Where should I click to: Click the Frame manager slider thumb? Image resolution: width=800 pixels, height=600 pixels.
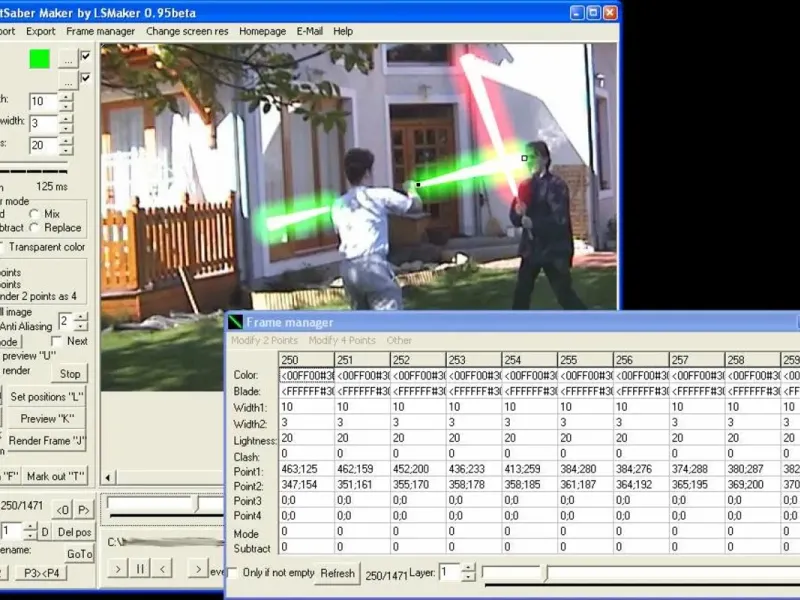pyautogui.click(x=545, y=573)
